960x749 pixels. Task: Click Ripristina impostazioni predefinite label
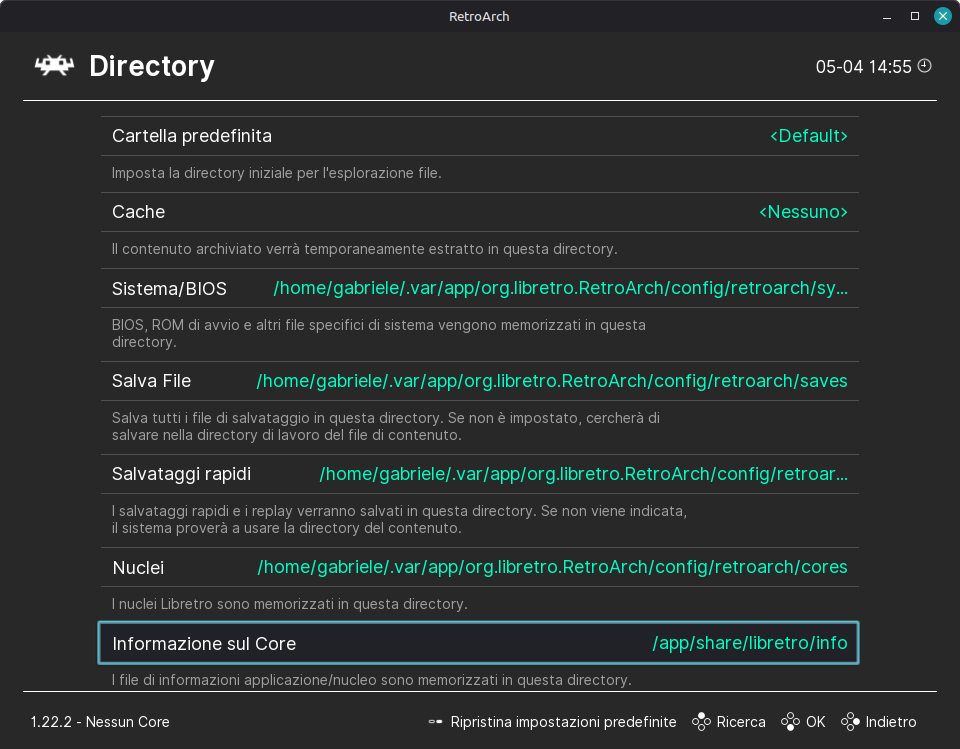click(563, 722)
